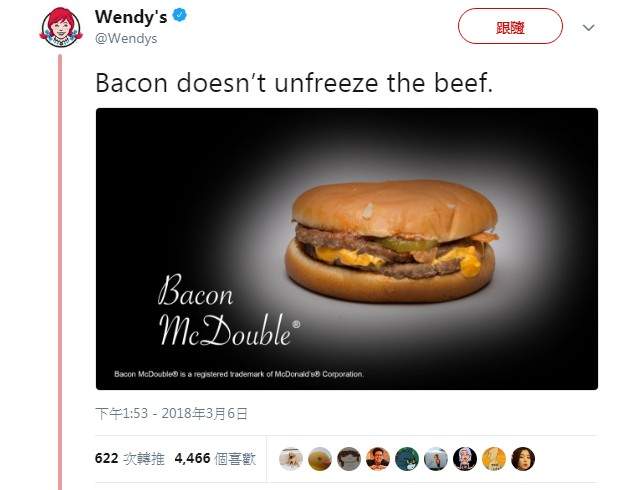Open the liker avatar of man with glasses
Image resolution: width=635 pixels, height=490 pixels.
pos(378,459)
